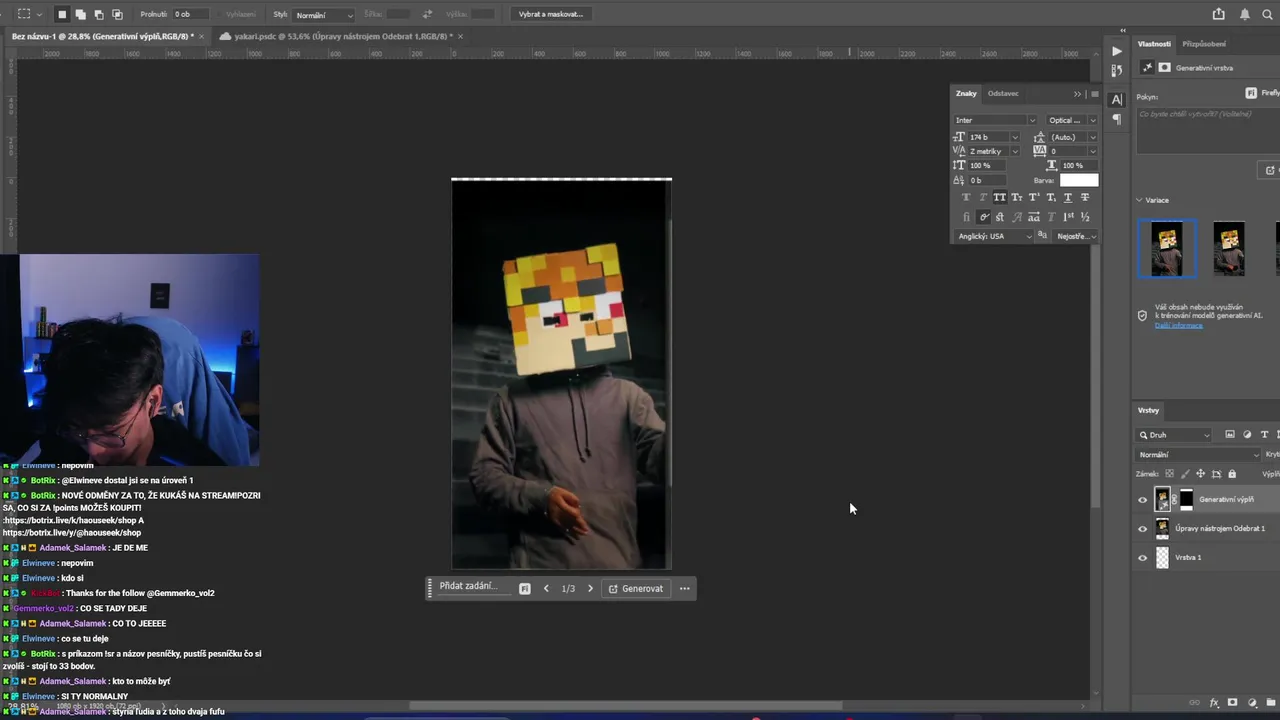This screenshot has width=1280, height=720.
Task: Open font size 174 b dropdown
Action: click(1014, 137)
